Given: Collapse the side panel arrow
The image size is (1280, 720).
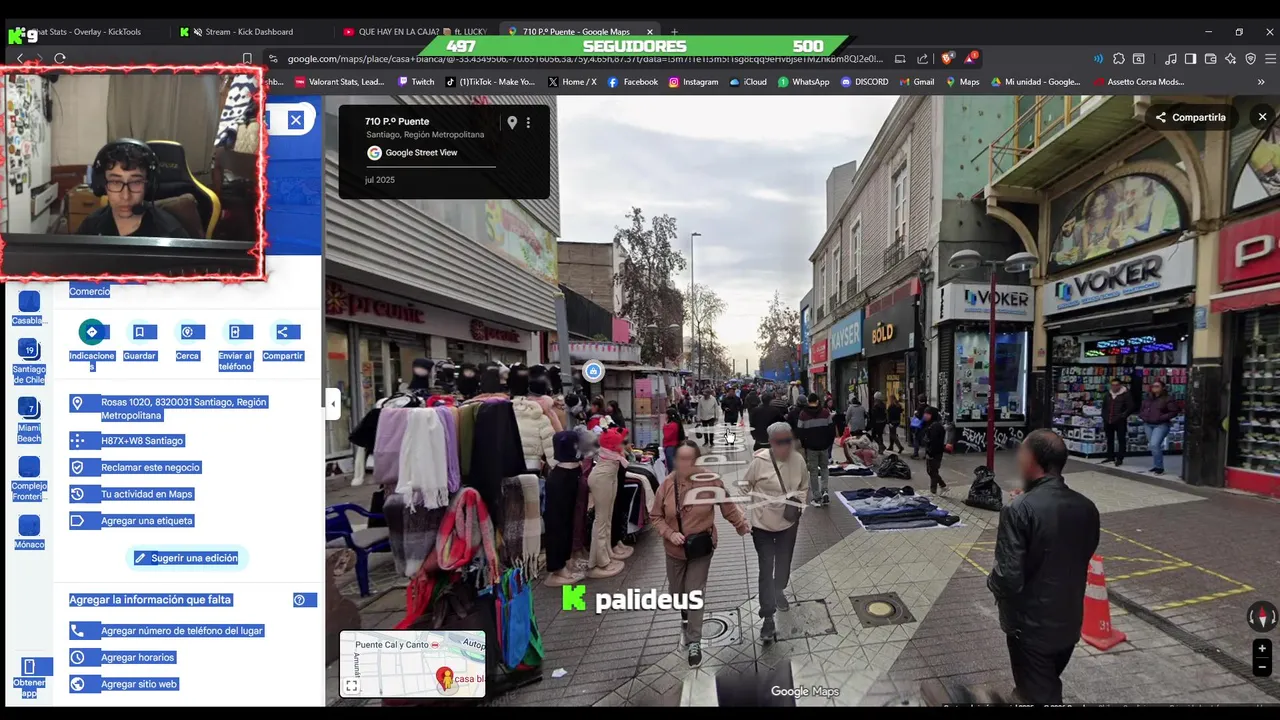Looking at the screenshot, I should click(332, 404).
